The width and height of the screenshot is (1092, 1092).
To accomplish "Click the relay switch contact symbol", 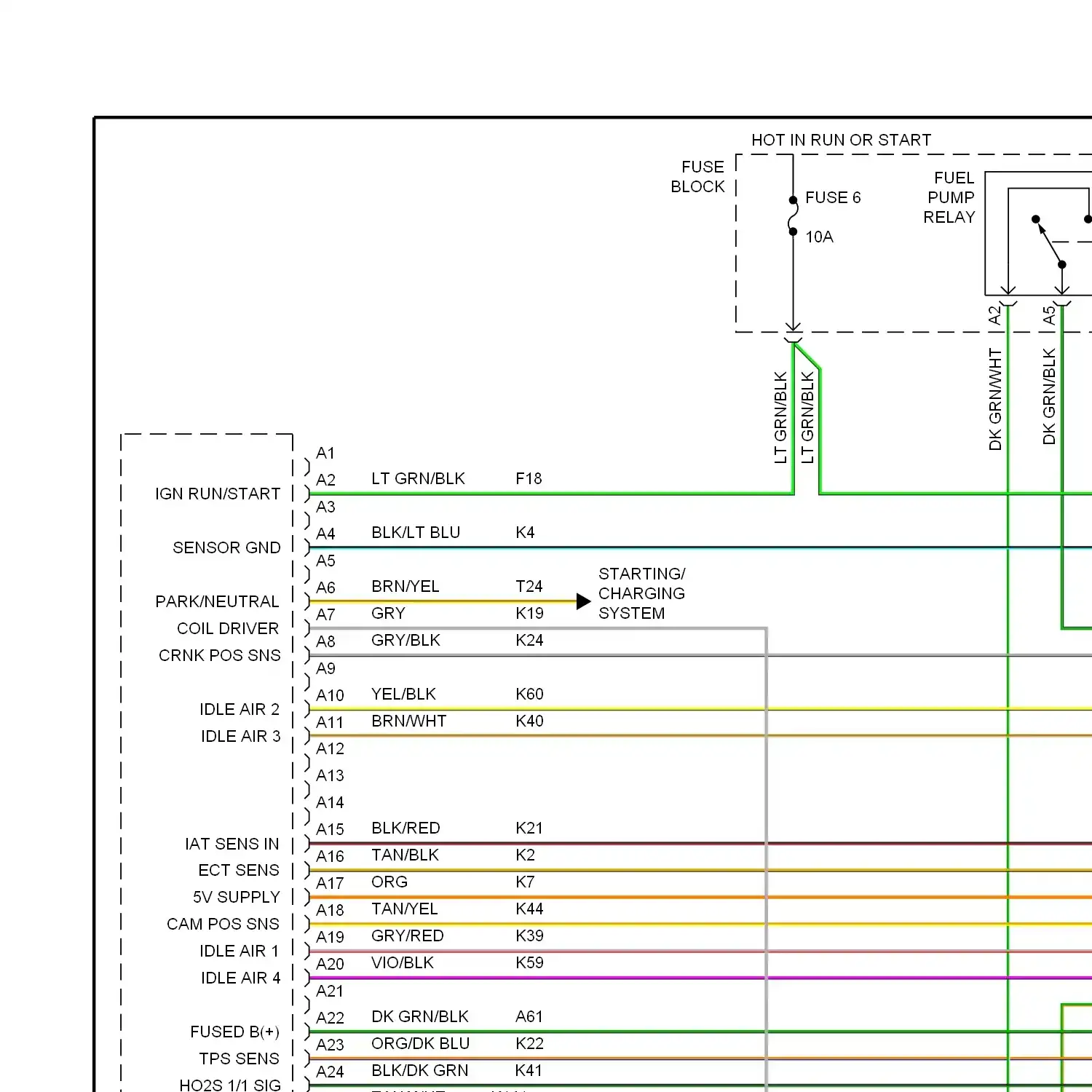I will click(x=1049, y=242).
